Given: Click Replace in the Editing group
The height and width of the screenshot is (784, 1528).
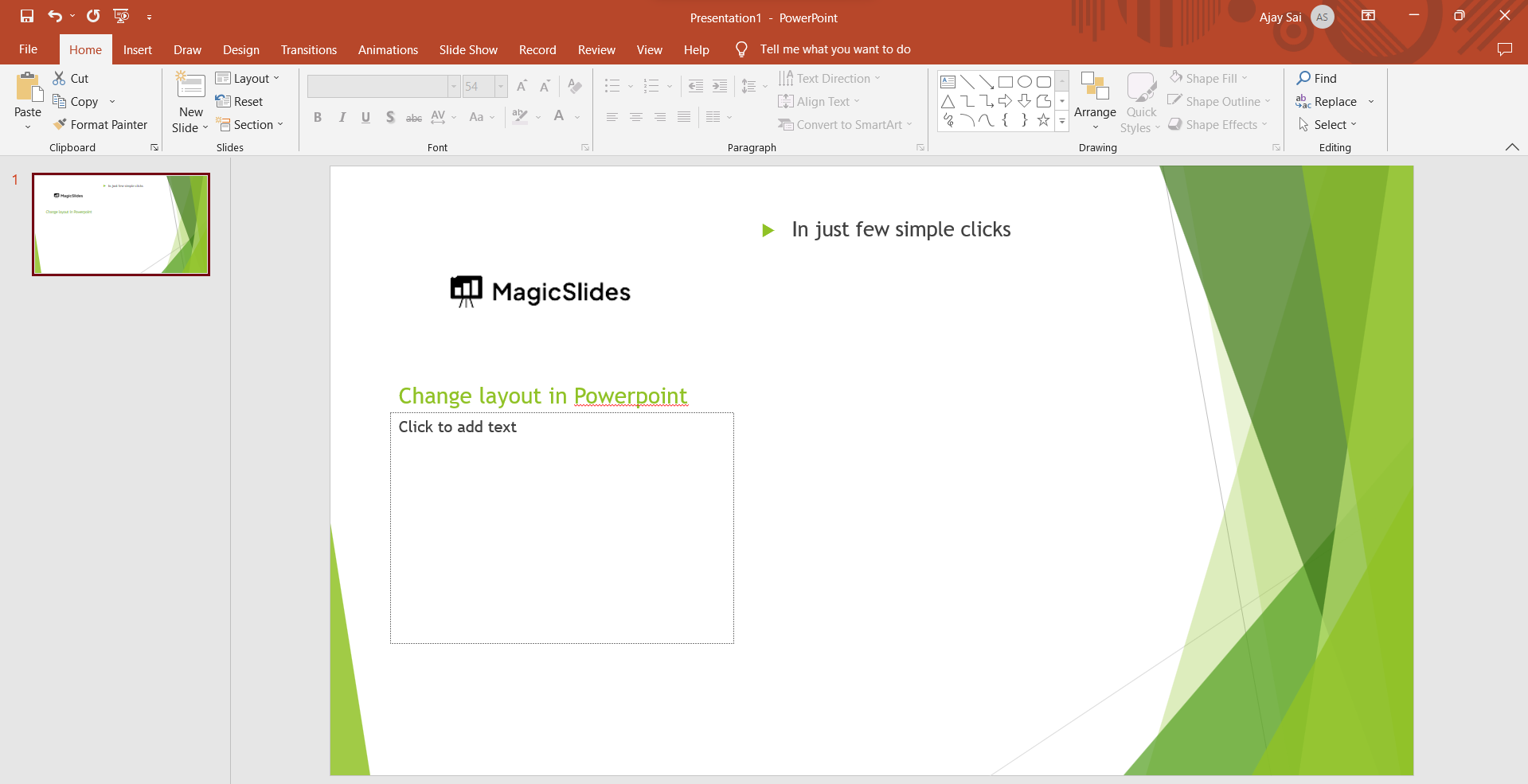Looking at the screenshot, I should [1335, 101].
